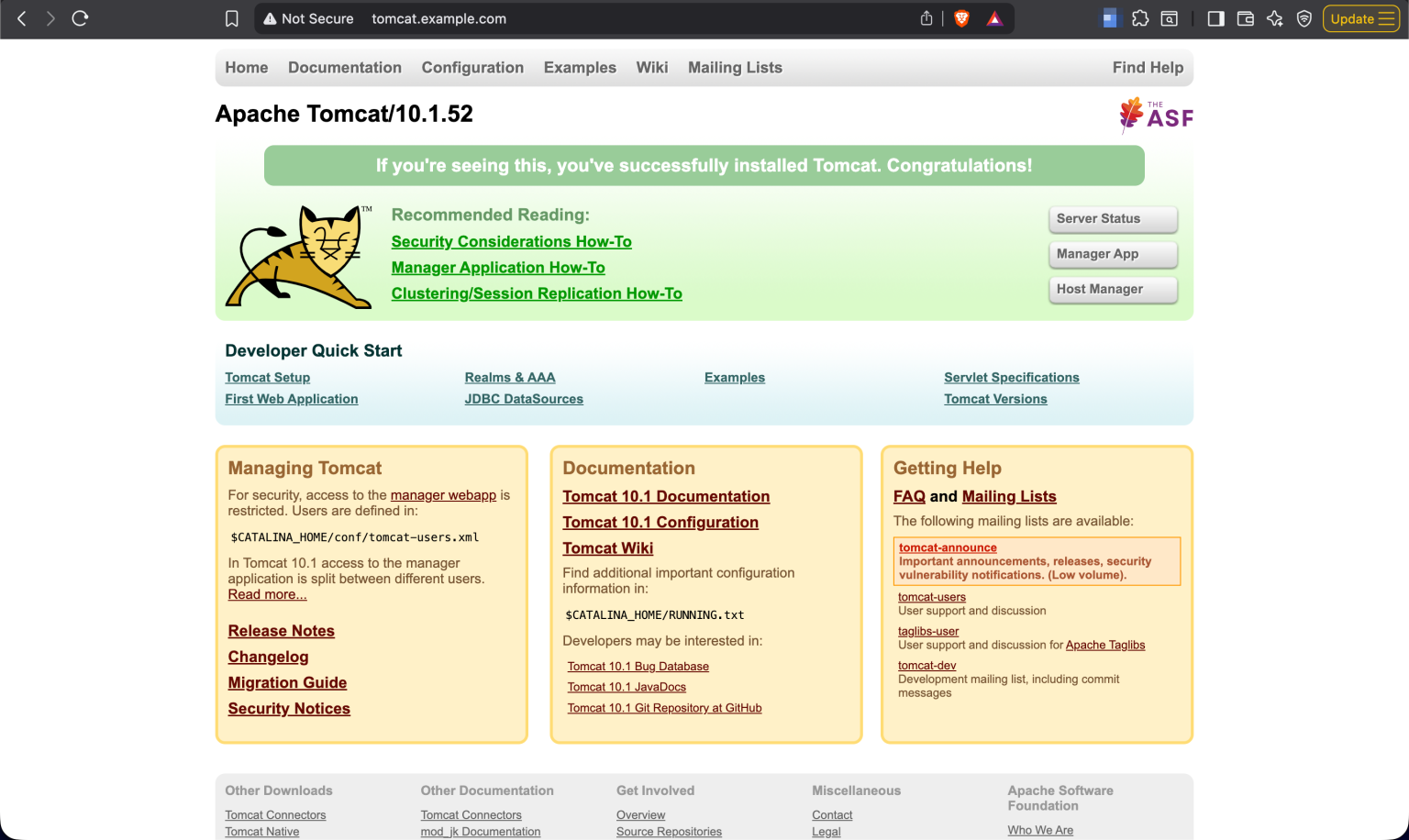
Task: Open Brave VPN shield icon
Action: (x=1304, y=17)
